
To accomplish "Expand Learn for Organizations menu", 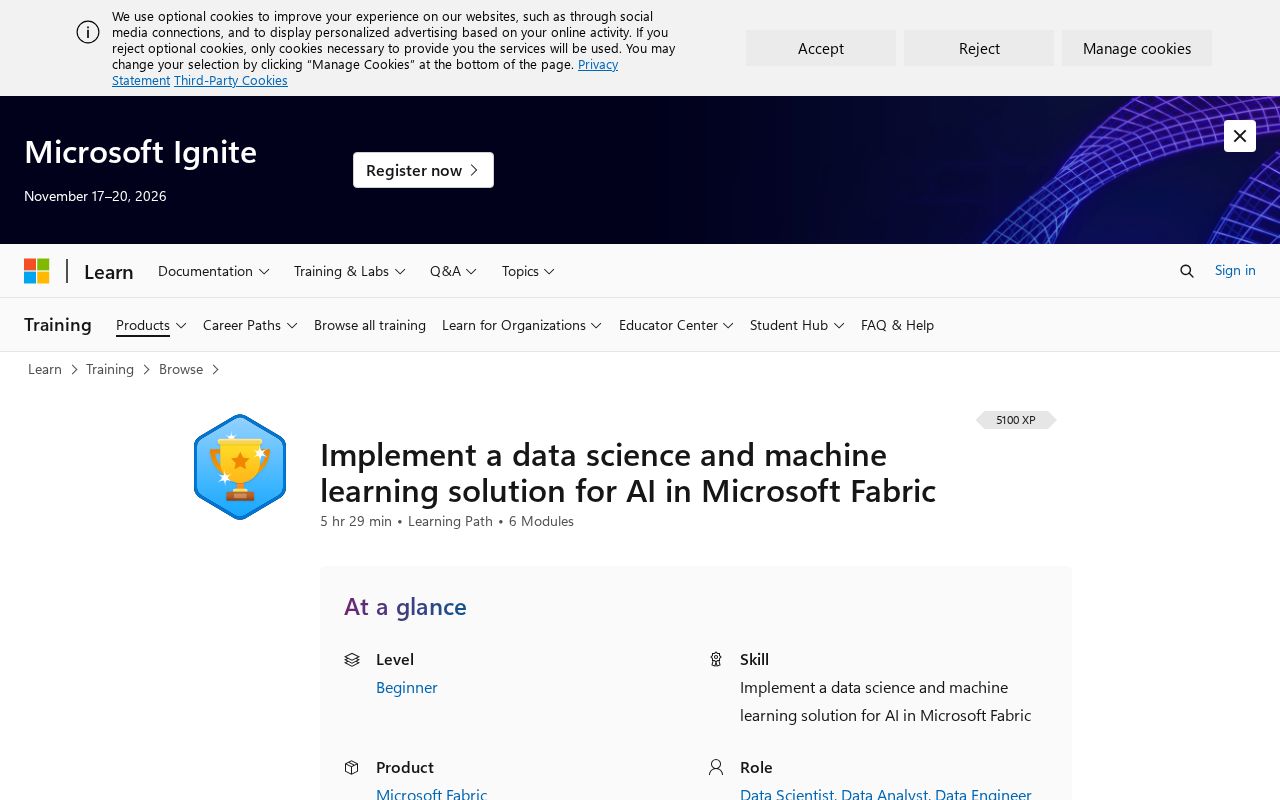I will coord(522,325).
